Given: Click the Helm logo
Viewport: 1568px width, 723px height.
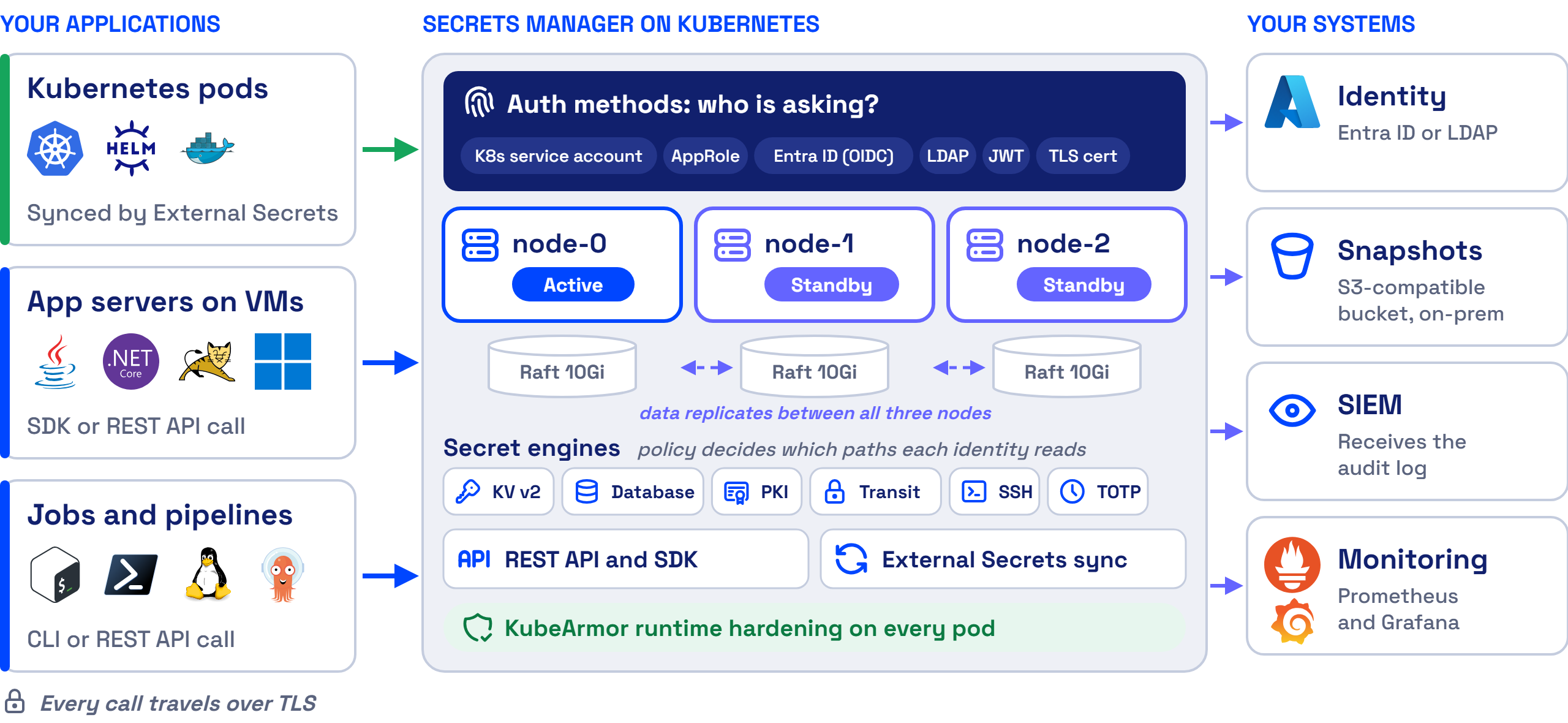Looking at the screenshot, I should pyautogui.click(x=131, y=148).
